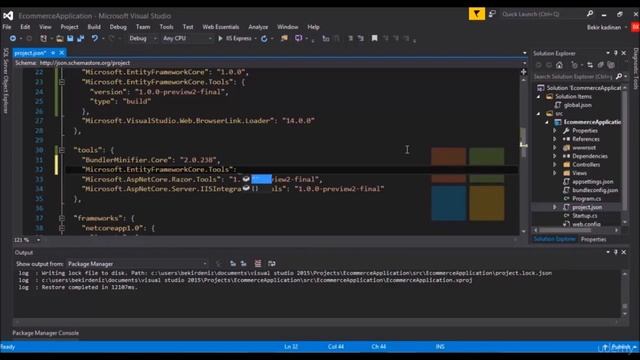Click the Visual Studio logo icon
Viewport: 640px width, 360px height.
8,16
